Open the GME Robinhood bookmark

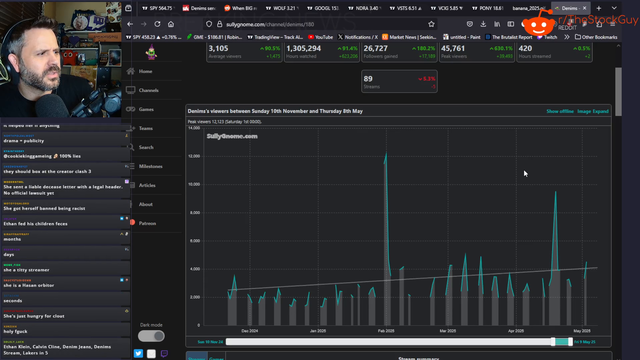(214, 37)
